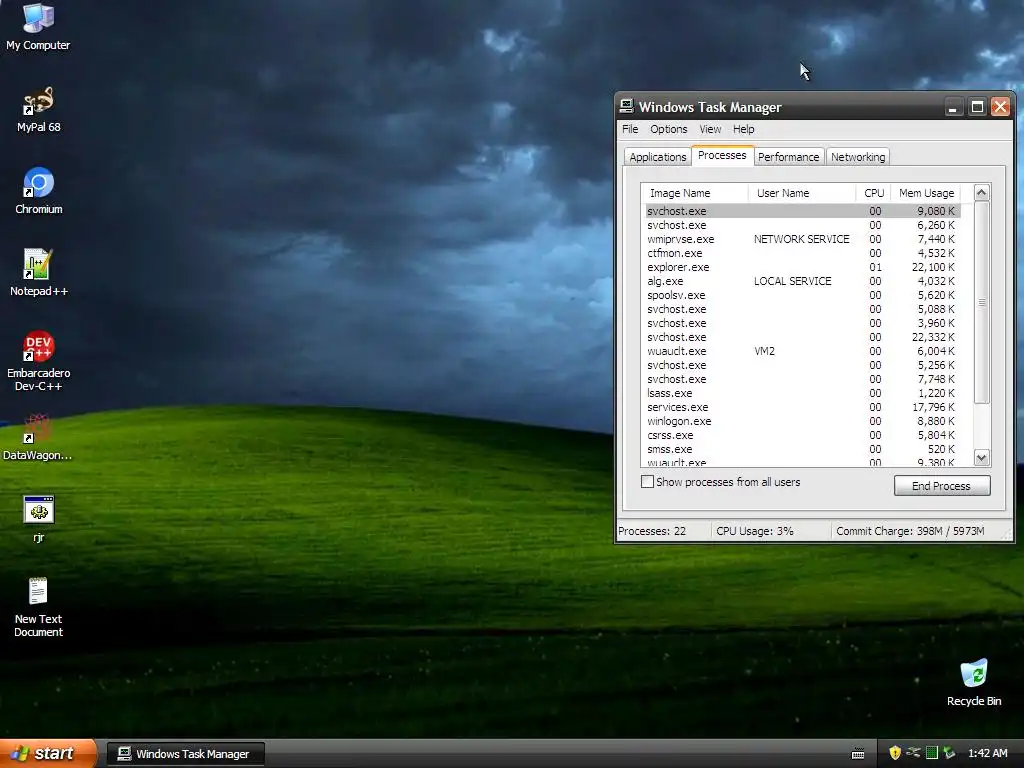The width and height of the screenshot is (1024, 768).
Task: Sort by User Name column header
Action: tap(801, 193)
